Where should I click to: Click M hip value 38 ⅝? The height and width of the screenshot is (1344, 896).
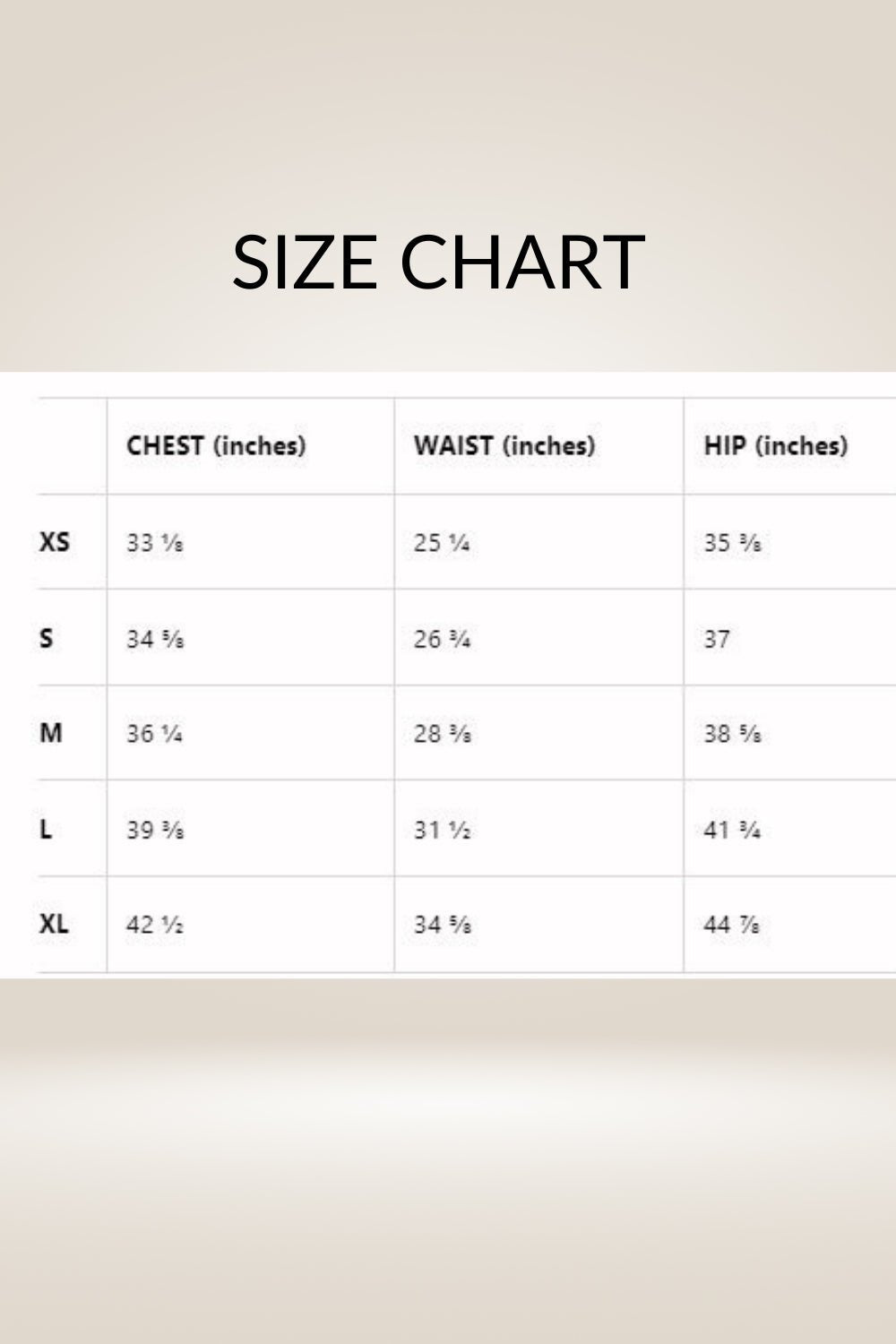point(732,735)
